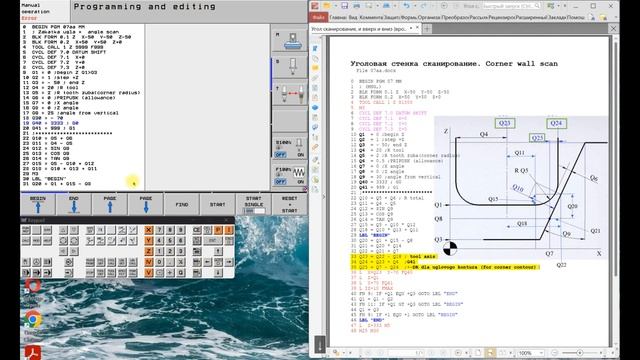Click the Undo icon in PDF editor toolbar
640x360 pixels.
[x=407, y=6]
